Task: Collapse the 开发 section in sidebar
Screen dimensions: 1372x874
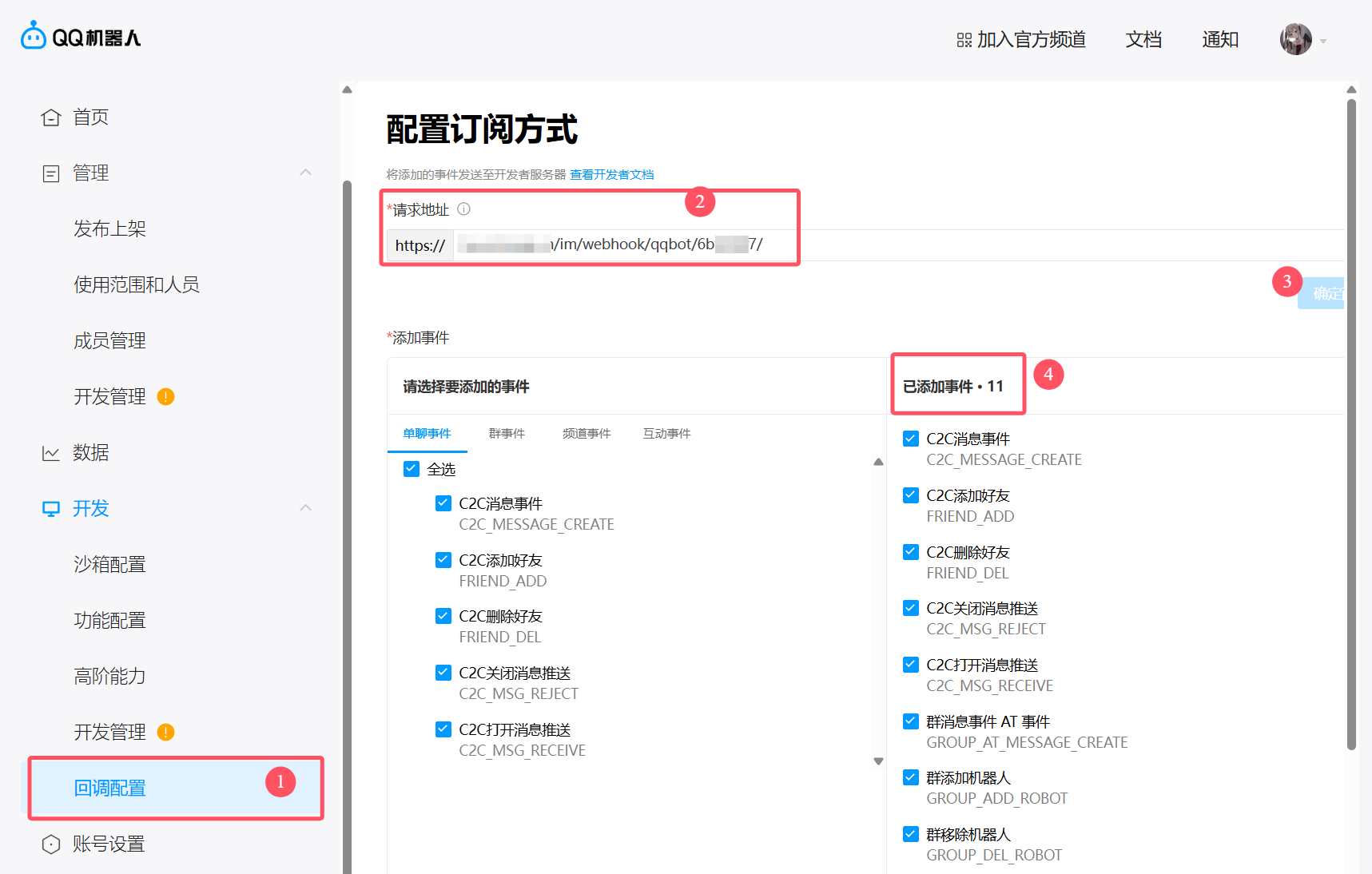Action: click(x=305, y=507)
